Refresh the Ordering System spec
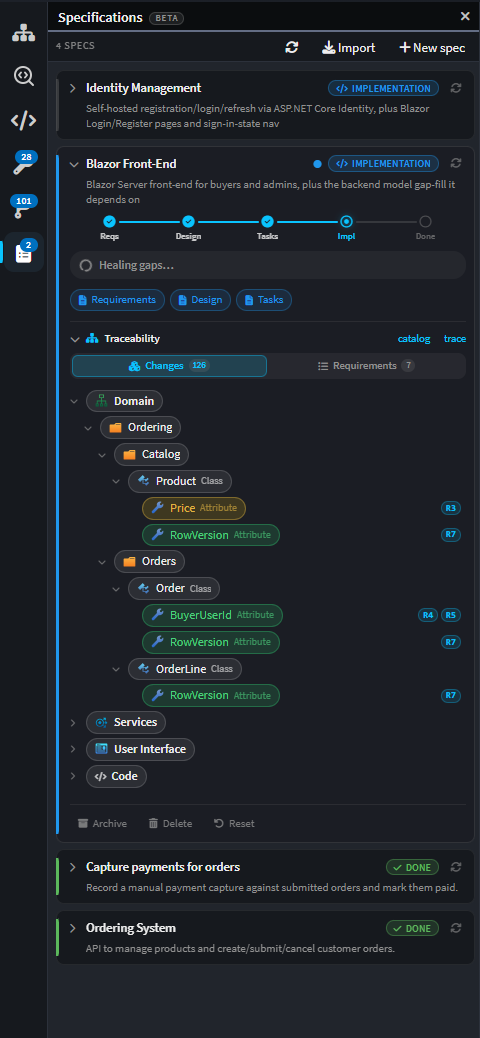The width and height of the screenshot is (480, 1038). (456, 928)
